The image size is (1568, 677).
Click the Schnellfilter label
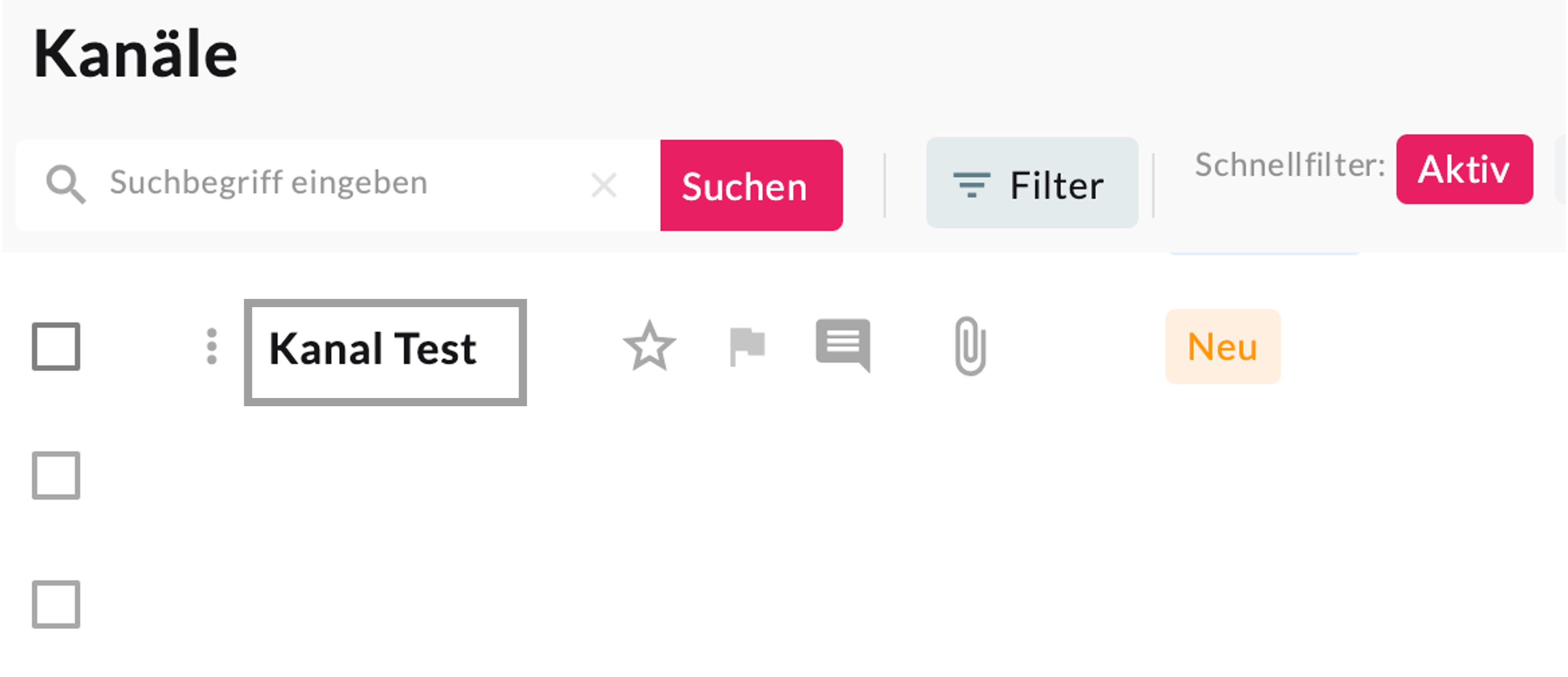tap(1289, 166)
